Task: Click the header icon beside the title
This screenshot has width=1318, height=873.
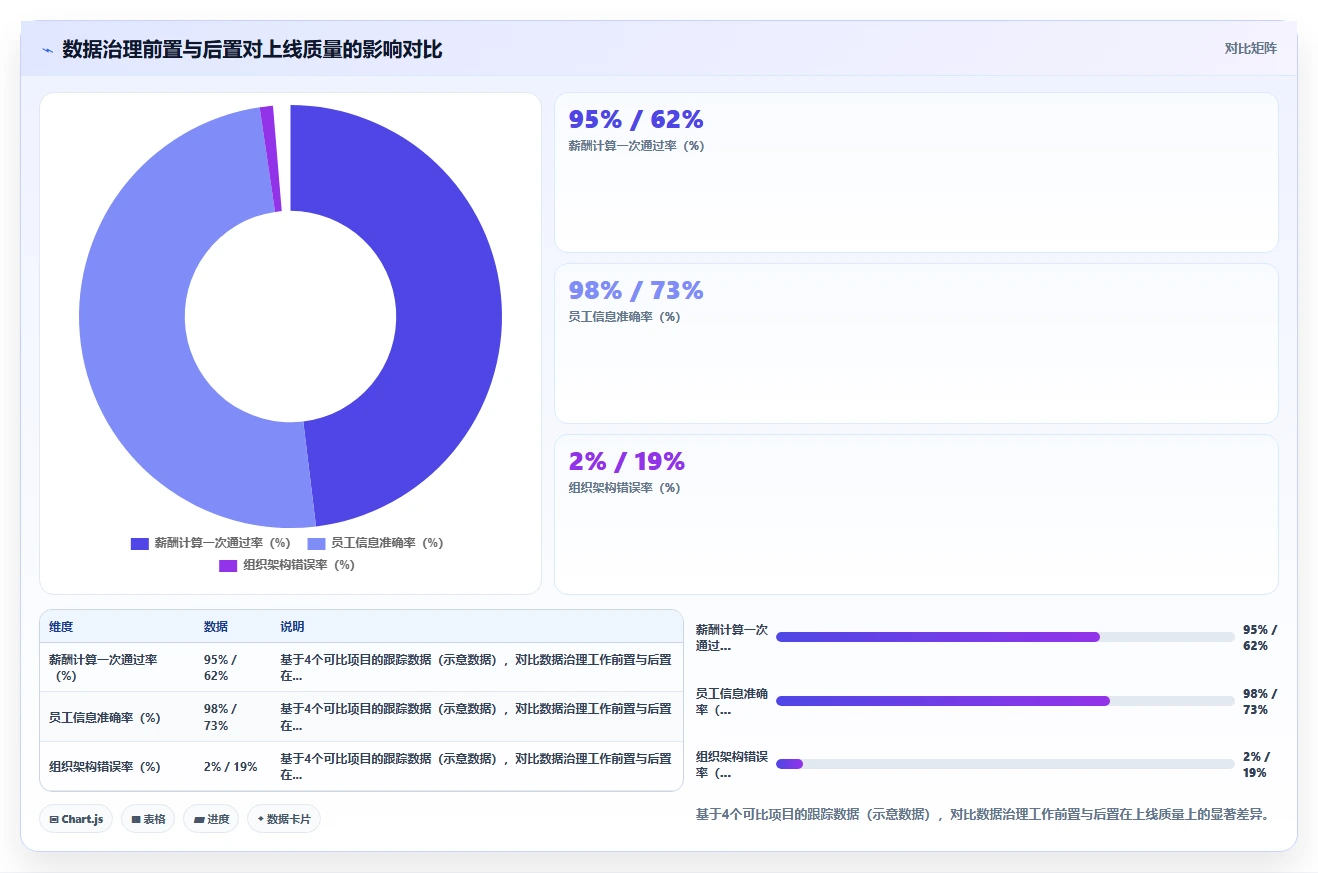Action: pos(48,50)
